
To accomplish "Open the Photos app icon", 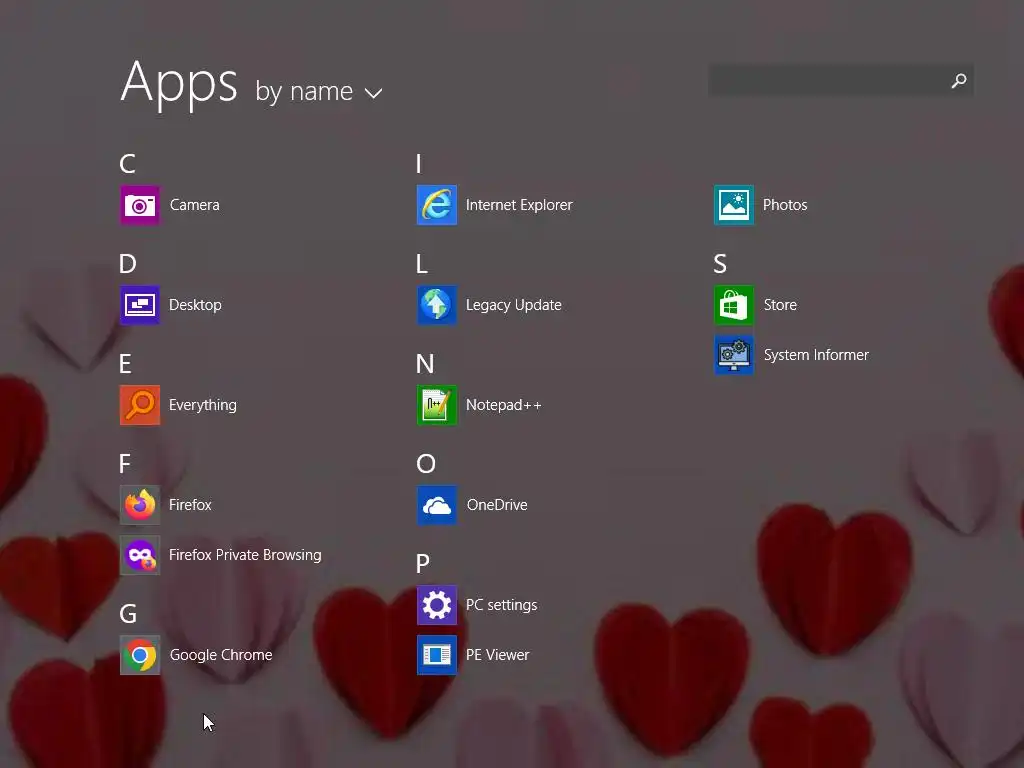I will 734,205.
